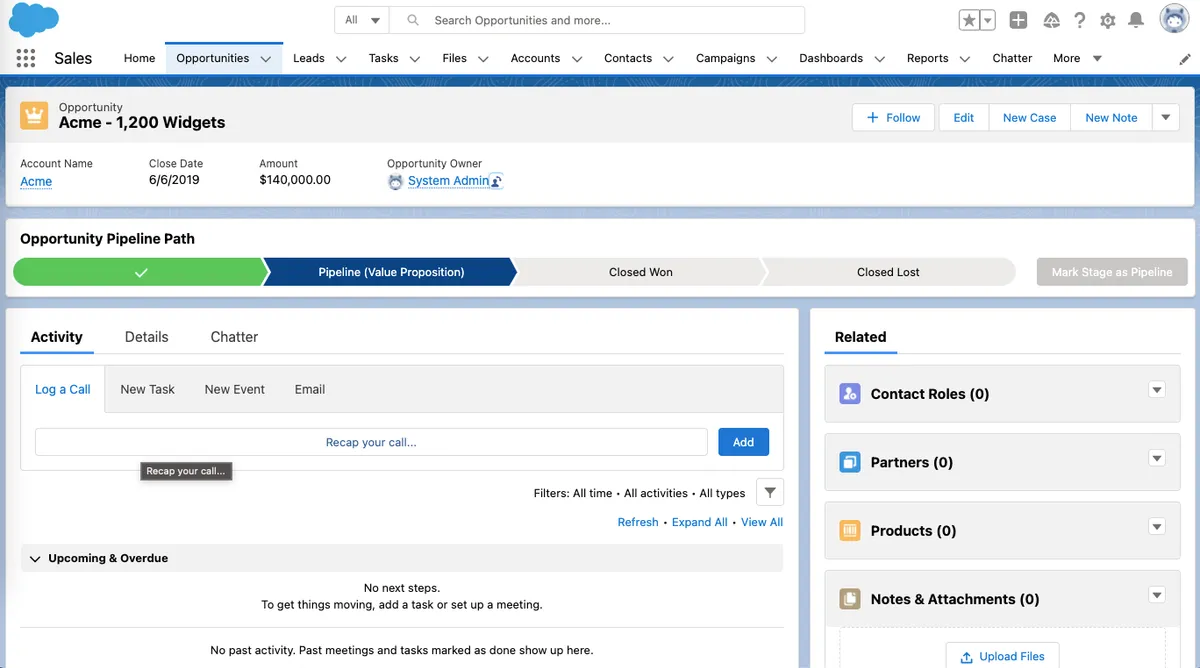1200x668 pixels.
Task: Collapse the Upcoming & Overdue section
Action: (x=35, y=558)
